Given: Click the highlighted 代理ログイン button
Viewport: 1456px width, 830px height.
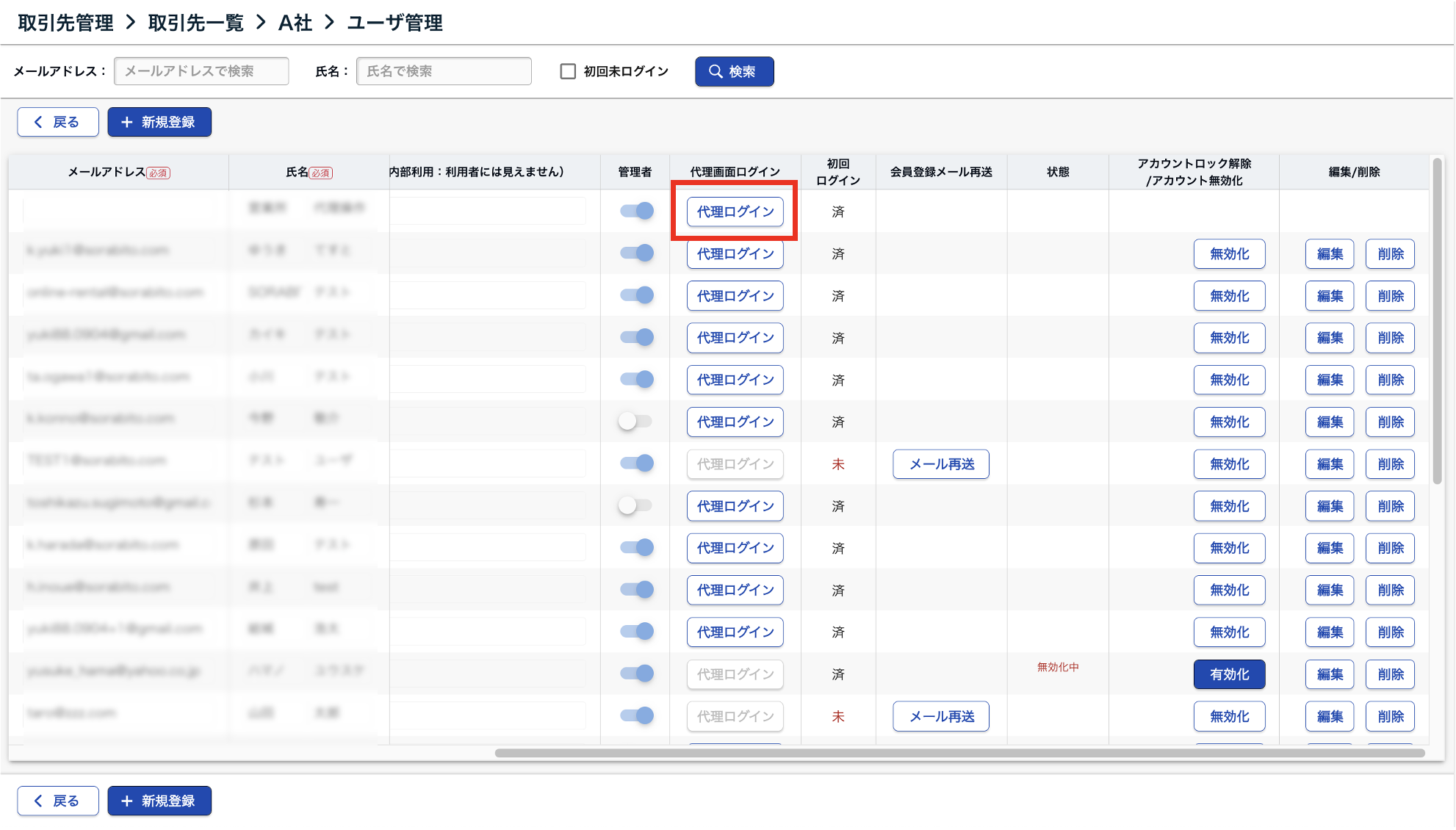Looking at the screenshot, I should pos(735,212).
